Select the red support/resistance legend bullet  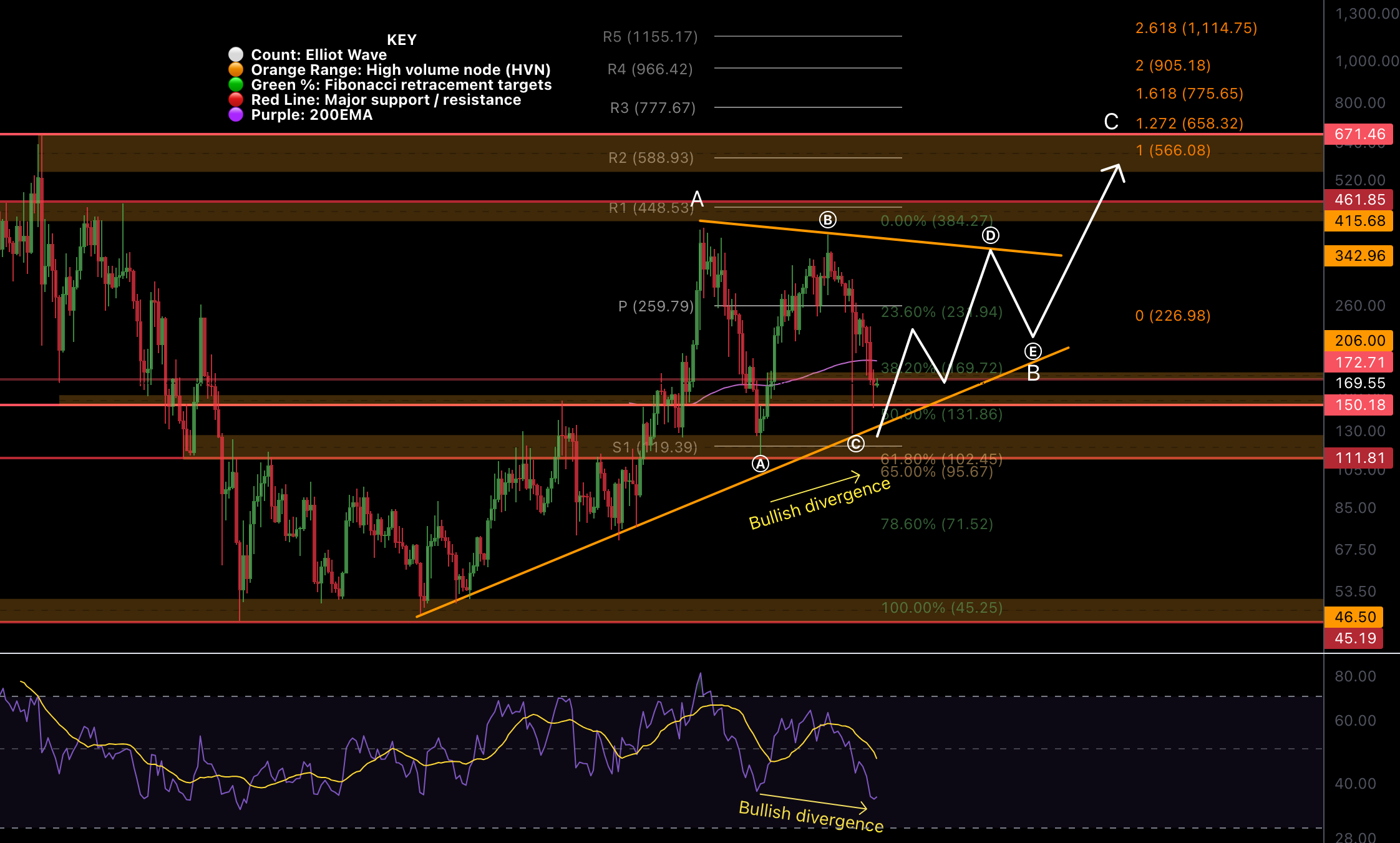click(x=237, y=99)
